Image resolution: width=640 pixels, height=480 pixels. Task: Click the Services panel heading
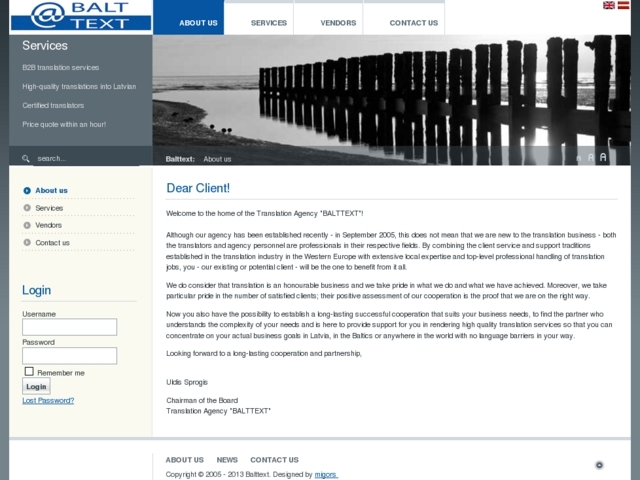point(45,46)
